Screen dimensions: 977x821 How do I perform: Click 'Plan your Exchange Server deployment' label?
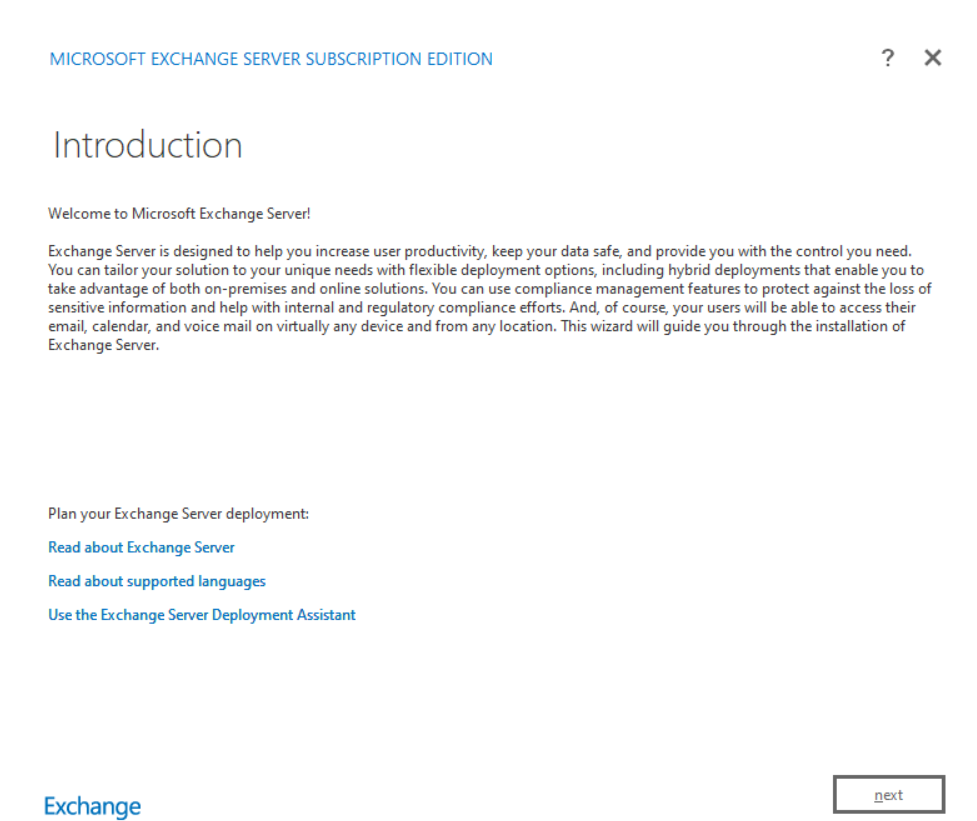pos(179,514)
